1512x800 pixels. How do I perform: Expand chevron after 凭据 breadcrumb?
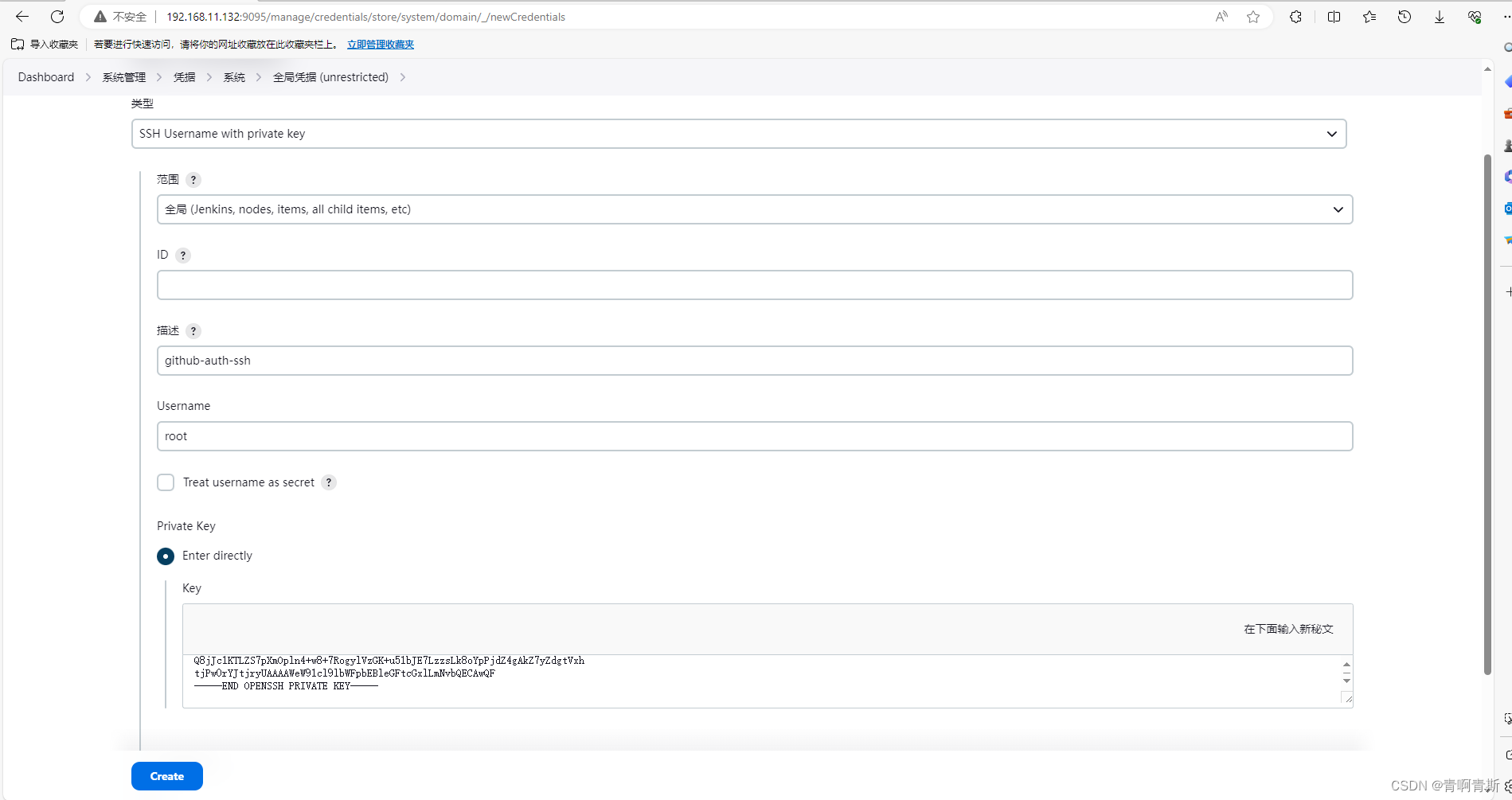click(209, 77)
